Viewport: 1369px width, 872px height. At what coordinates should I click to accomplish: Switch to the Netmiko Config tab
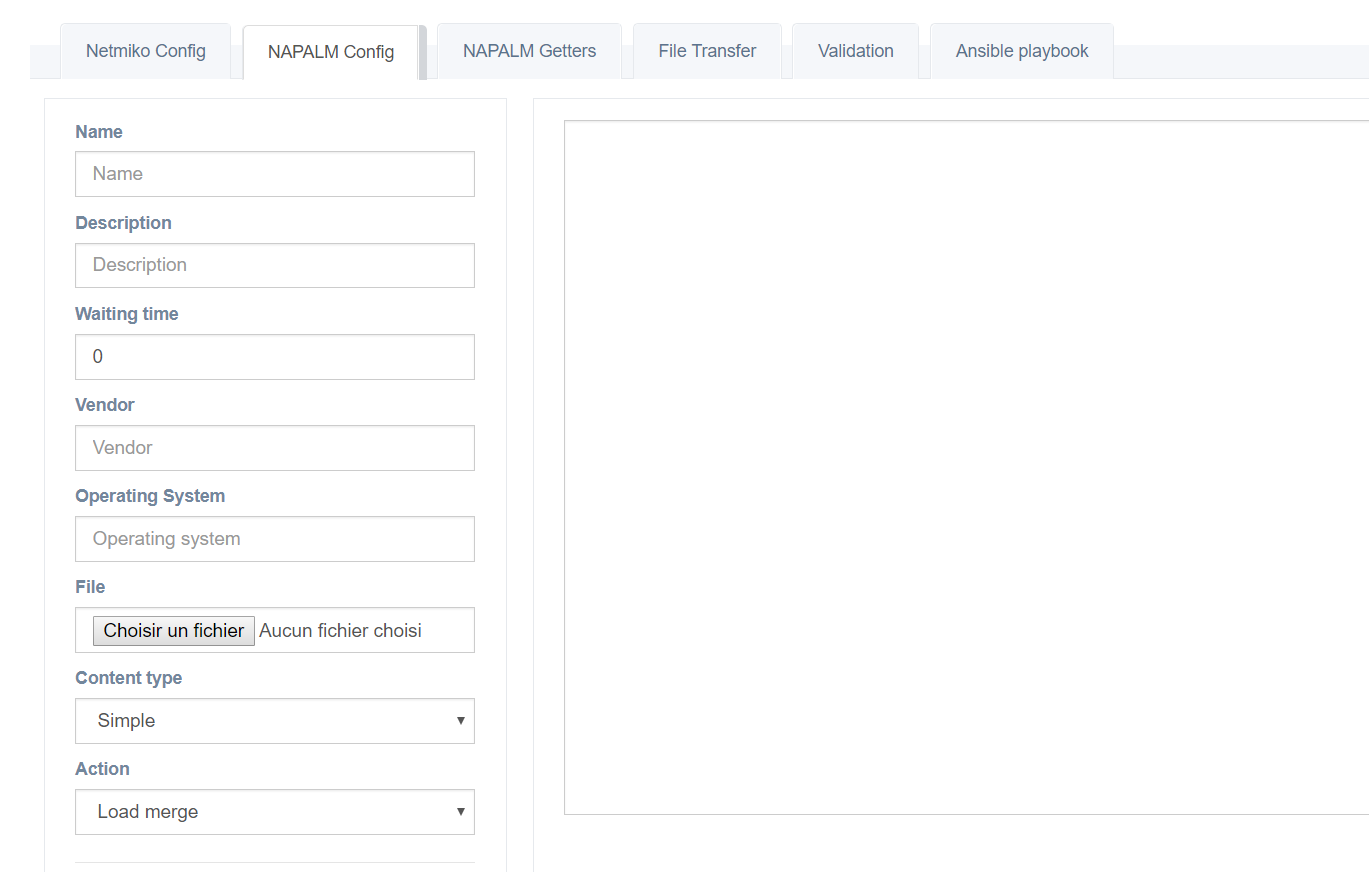pyautogui.click(x=146, y=51)
